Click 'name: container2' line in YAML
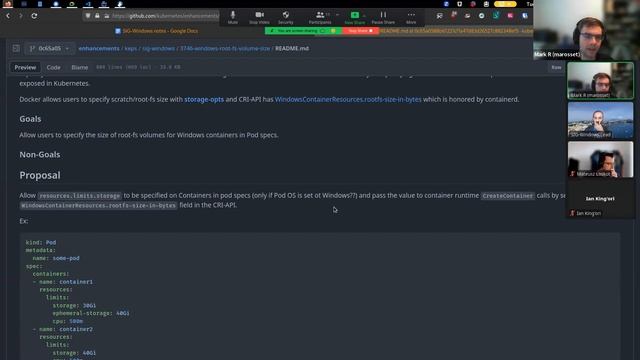 66,329
